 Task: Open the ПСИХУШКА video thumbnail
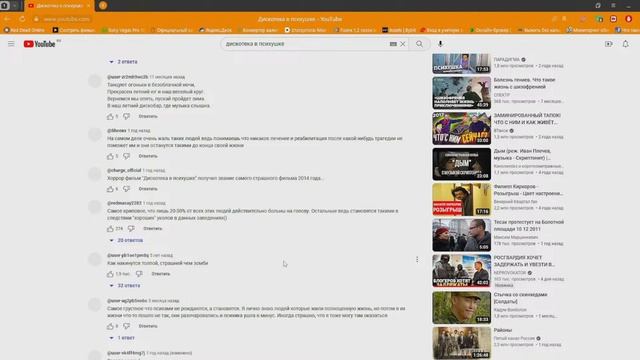tap(462, 63)
